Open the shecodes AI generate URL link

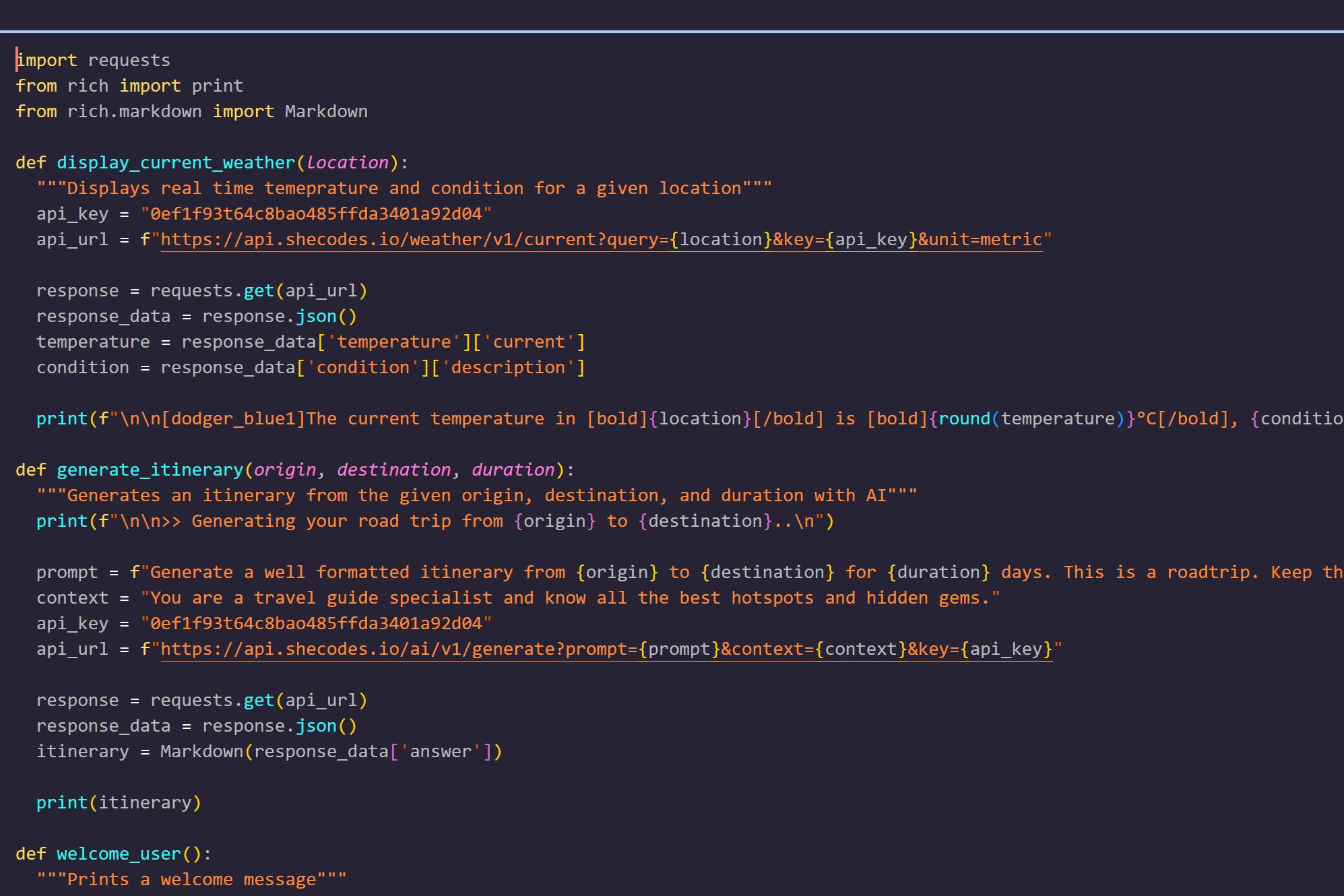tap(605, 649)
